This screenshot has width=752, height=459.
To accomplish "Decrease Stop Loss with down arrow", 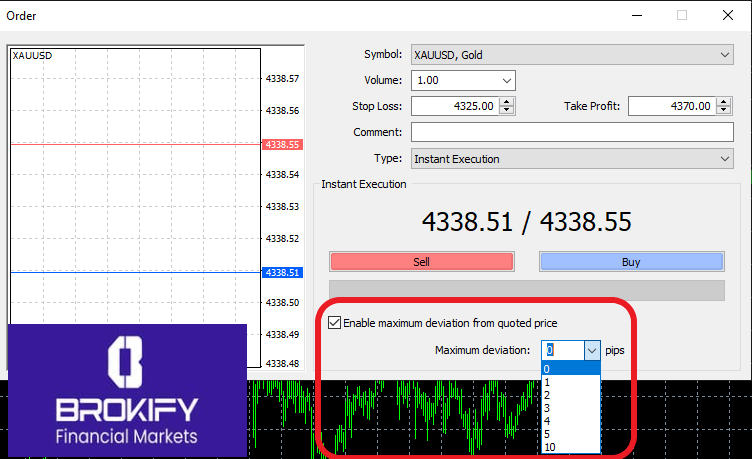I will click(507, 111).
